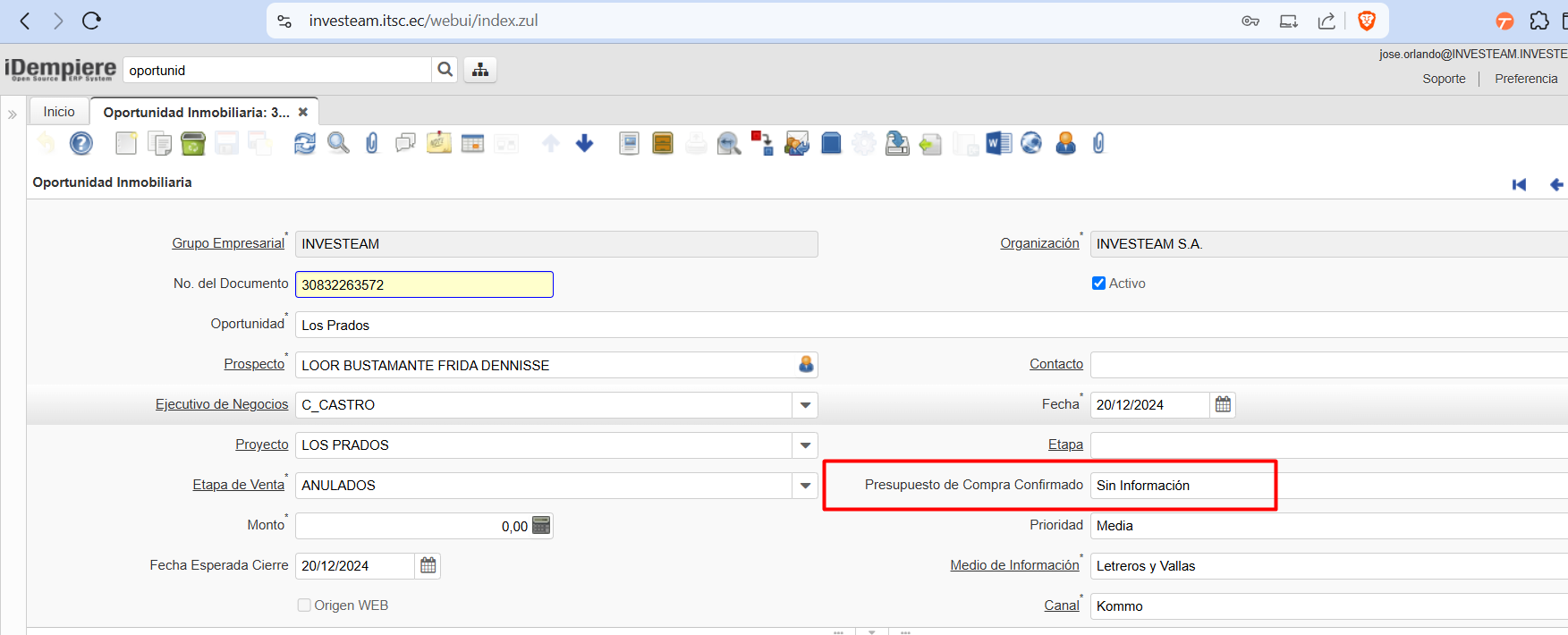Uncheck the Activo checkbox
1568x635 pixels.
click(1098, 284)
